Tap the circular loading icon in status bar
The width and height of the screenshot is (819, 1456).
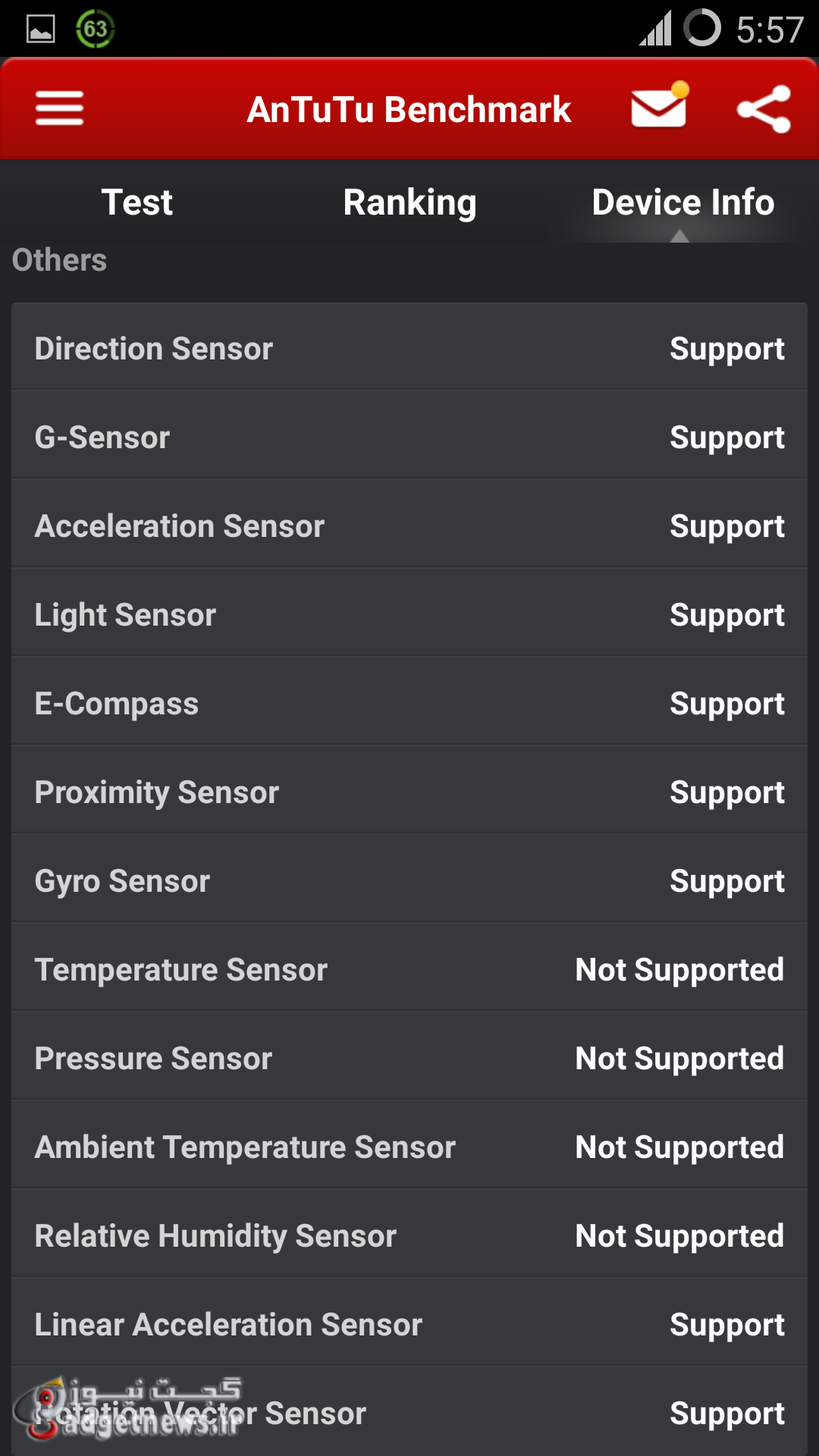click(x=702, y=29)
